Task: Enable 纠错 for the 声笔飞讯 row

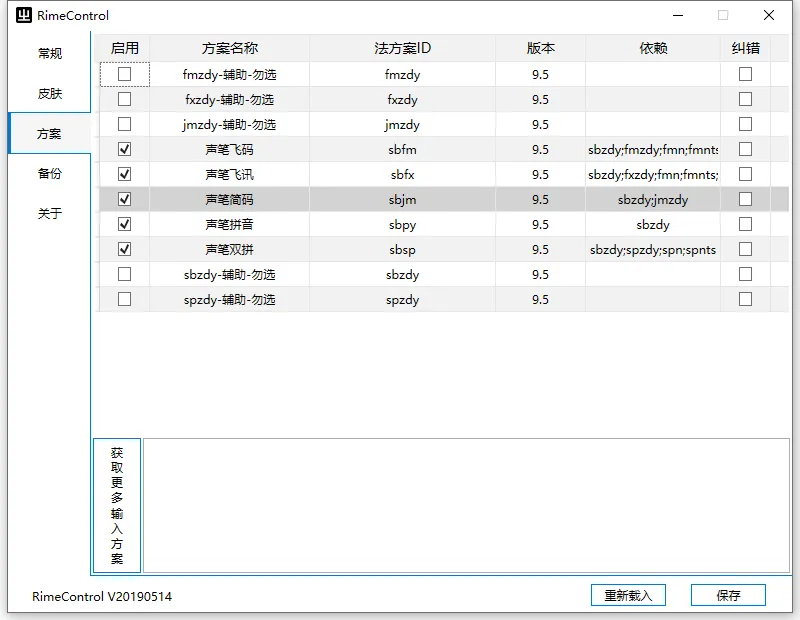Action: tap(745, 174)
